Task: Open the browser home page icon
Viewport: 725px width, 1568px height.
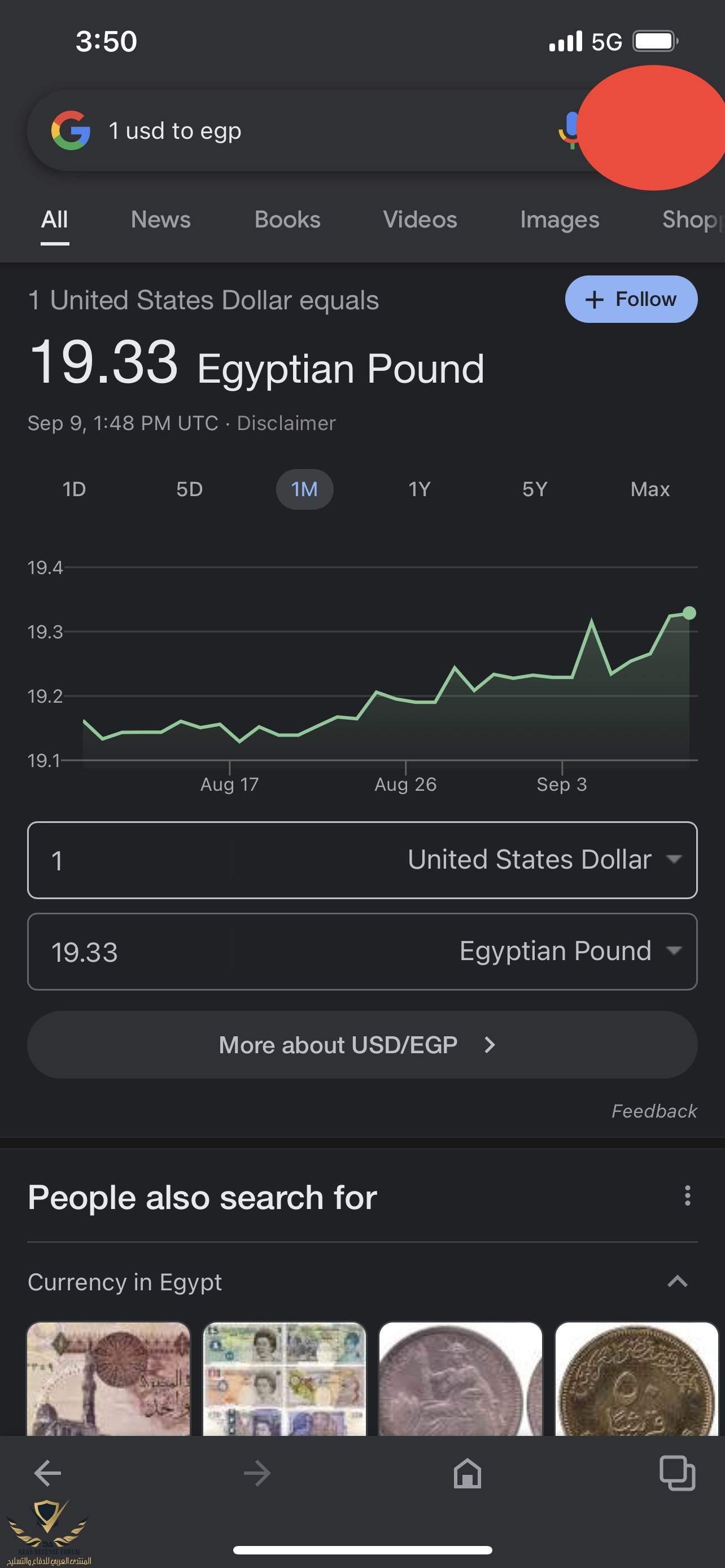Action: (x=467, y=1473)
